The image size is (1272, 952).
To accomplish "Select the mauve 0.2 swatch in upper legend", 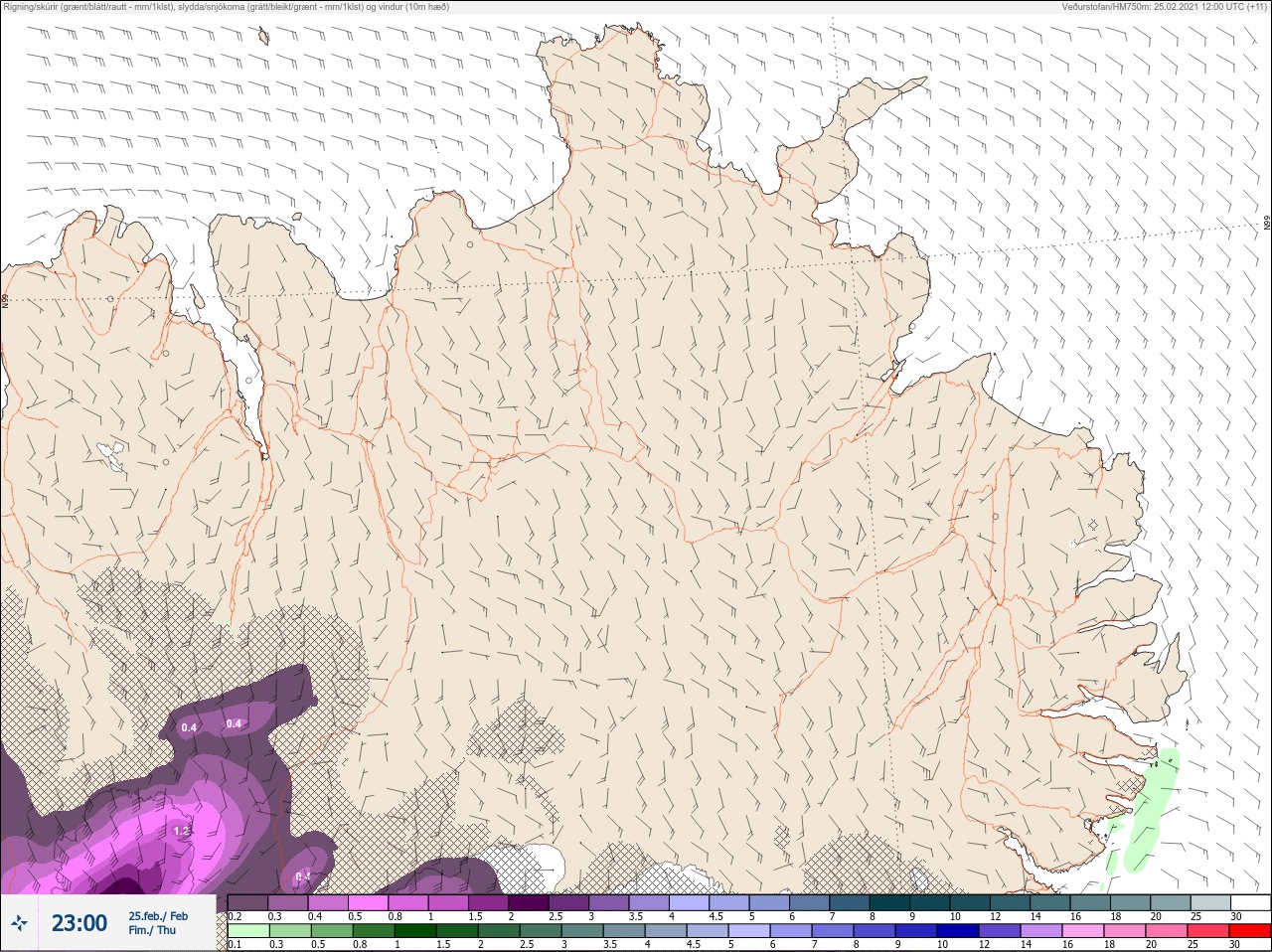I will pyautogui.click(x=248, y=902).
